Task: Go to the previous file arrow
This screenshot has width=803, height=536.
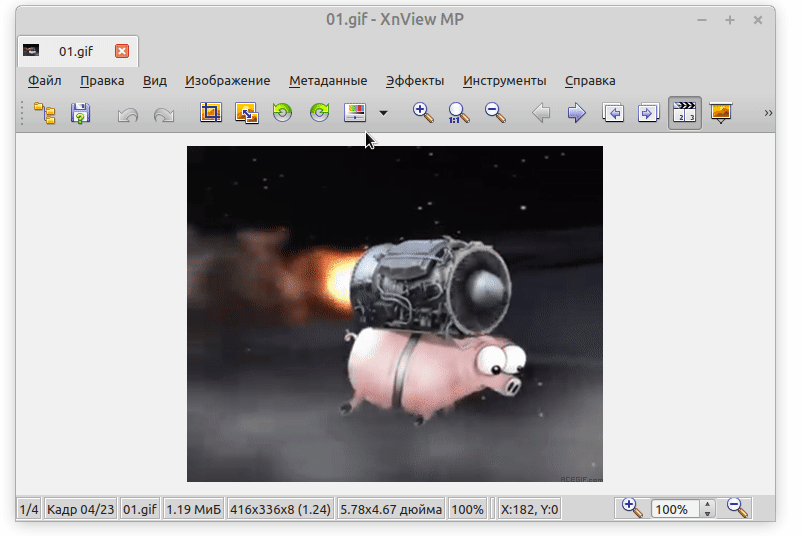Action: 541,113
